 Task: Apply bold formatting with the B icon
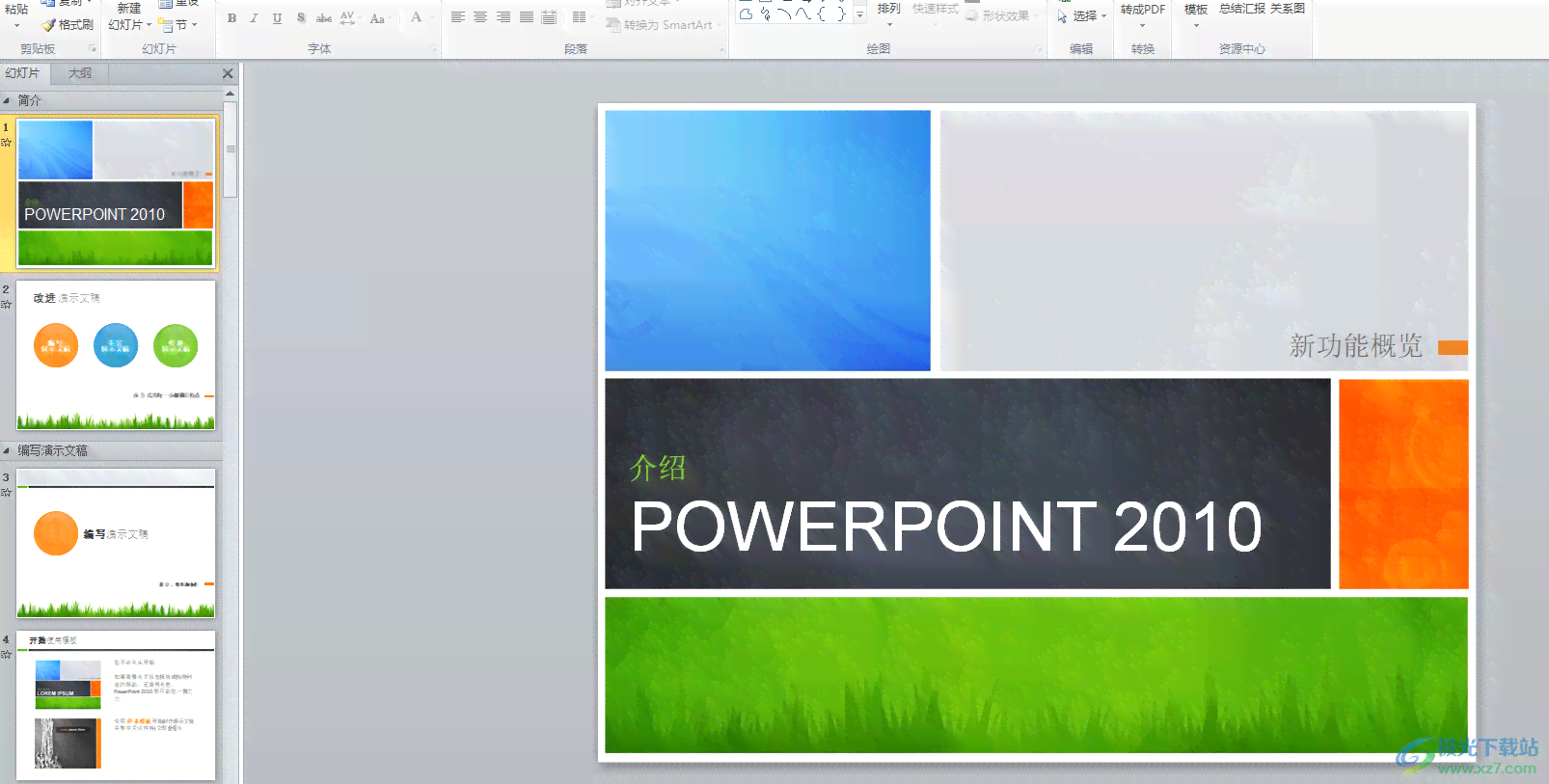[231, 18]
